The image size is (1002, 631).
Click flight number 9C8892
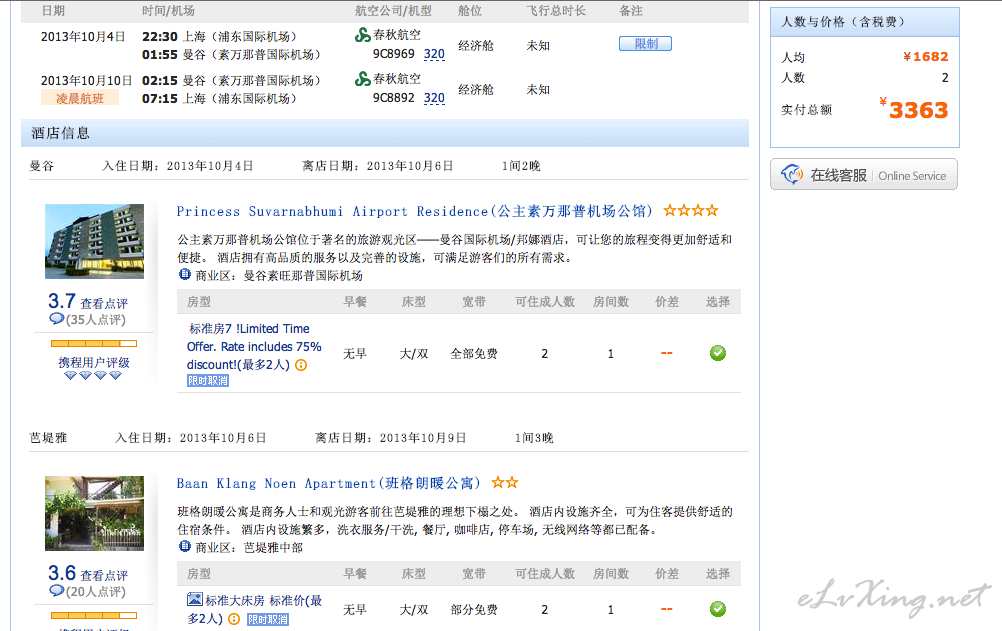(x=394, y=98)
